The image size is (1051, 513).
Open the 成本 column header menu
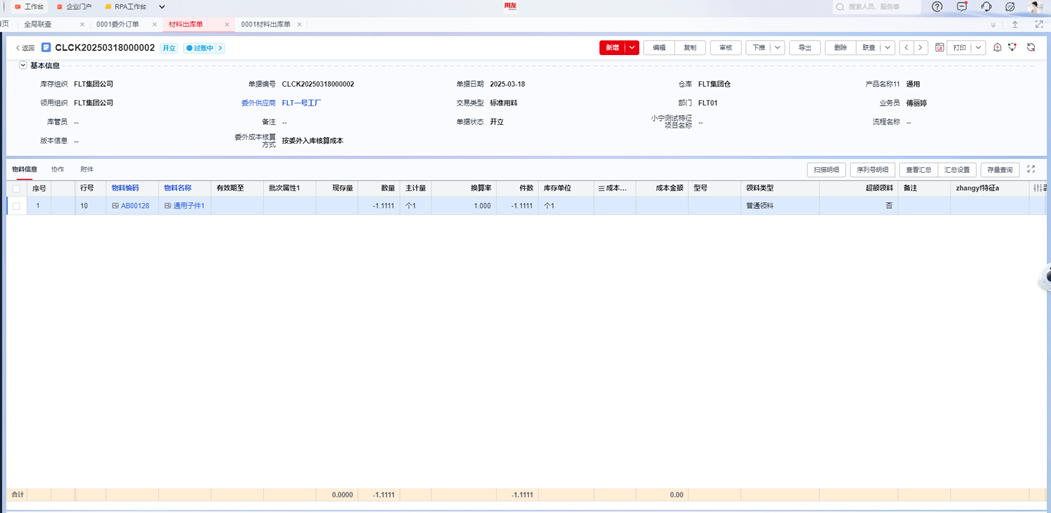[x=601, y=188]
